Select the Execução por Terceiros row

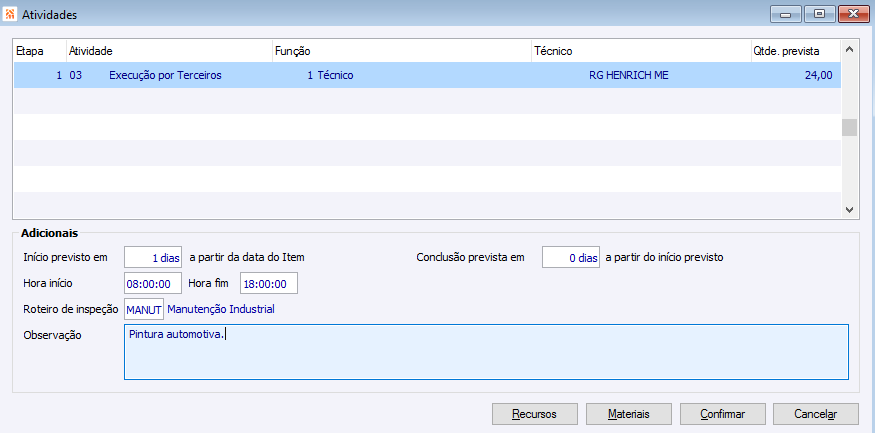tap(427, 75)
